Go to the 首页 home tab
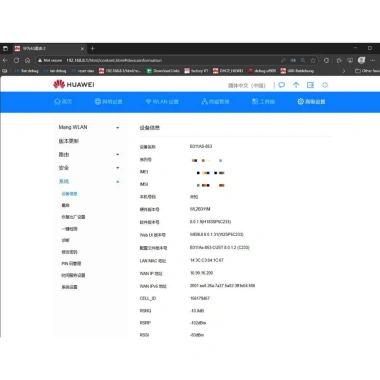Viewport: 380px width, 380px height. (x=63, y=101)
